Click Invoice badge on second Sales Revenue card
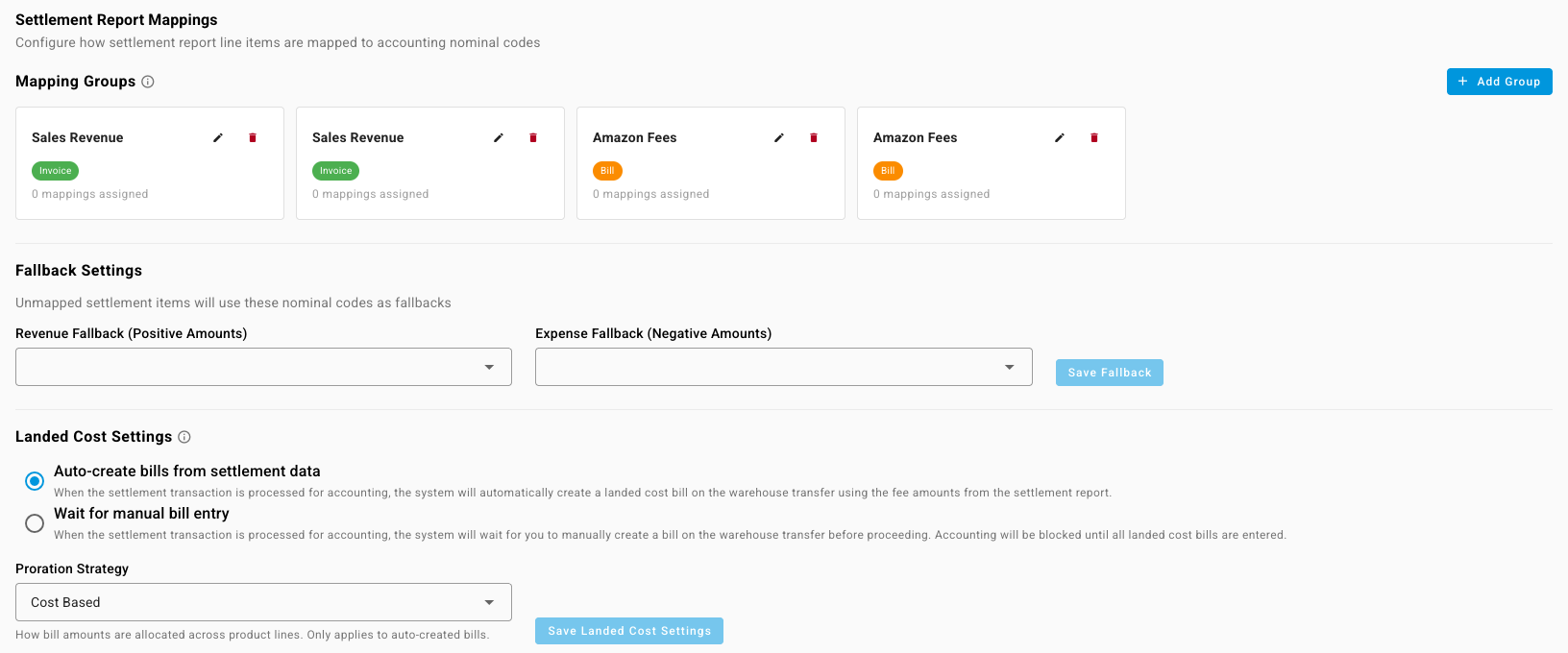 tap(335, 171)
